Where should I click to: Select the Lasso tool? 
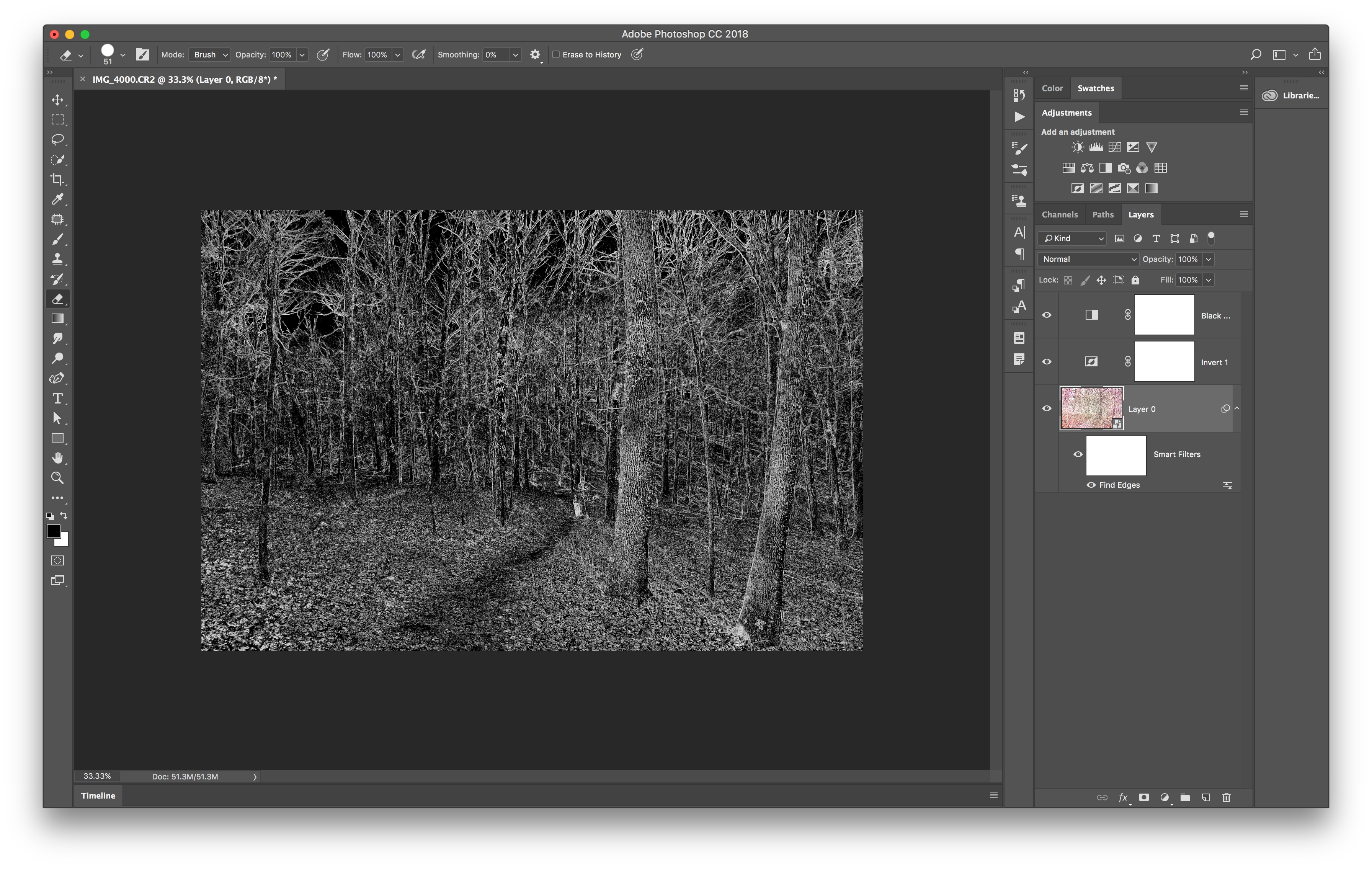57,140
